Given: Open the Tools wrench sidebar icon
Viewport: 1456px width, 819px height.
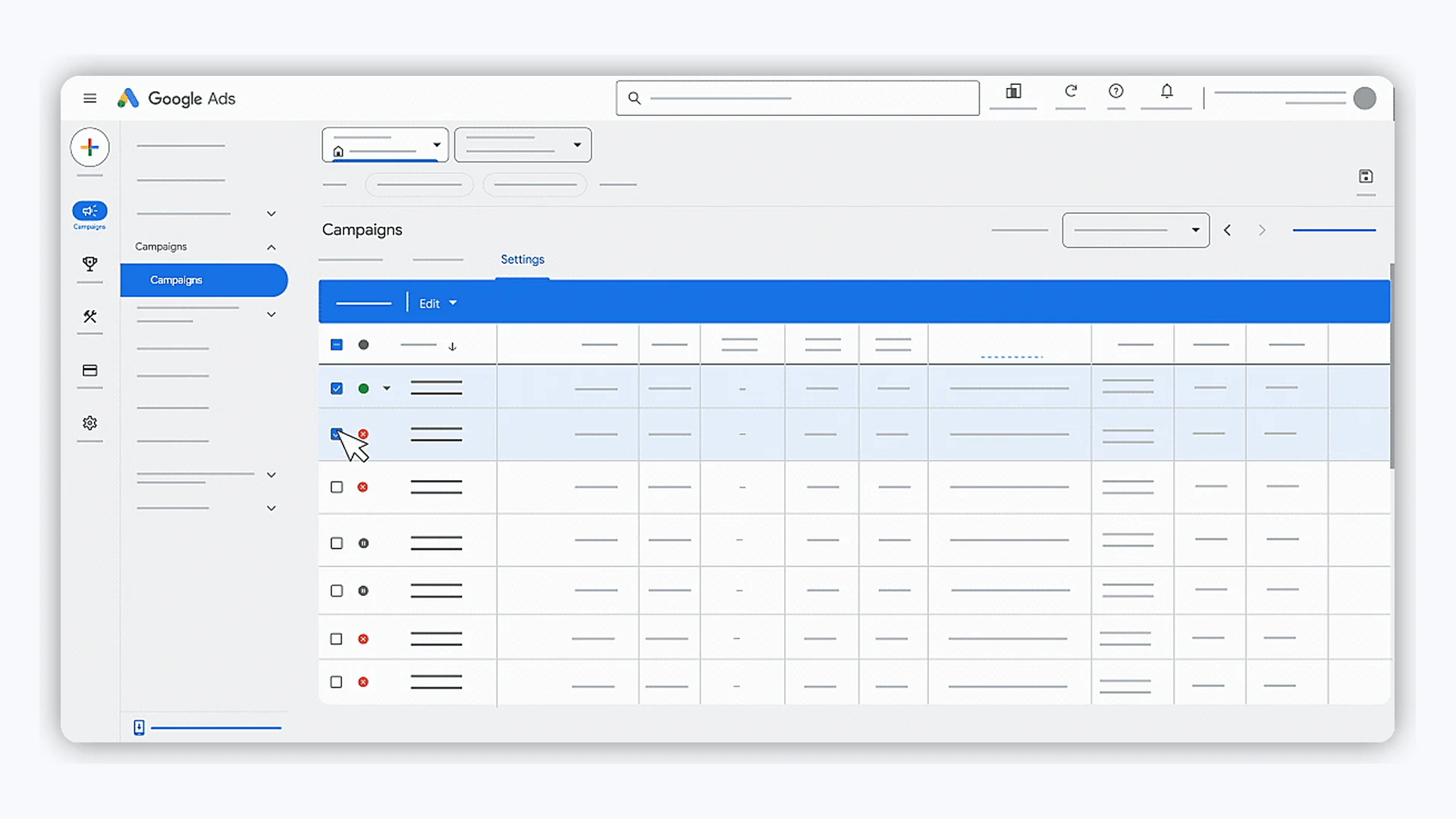Looking at the screenshot, I should [x=89, y=316].
